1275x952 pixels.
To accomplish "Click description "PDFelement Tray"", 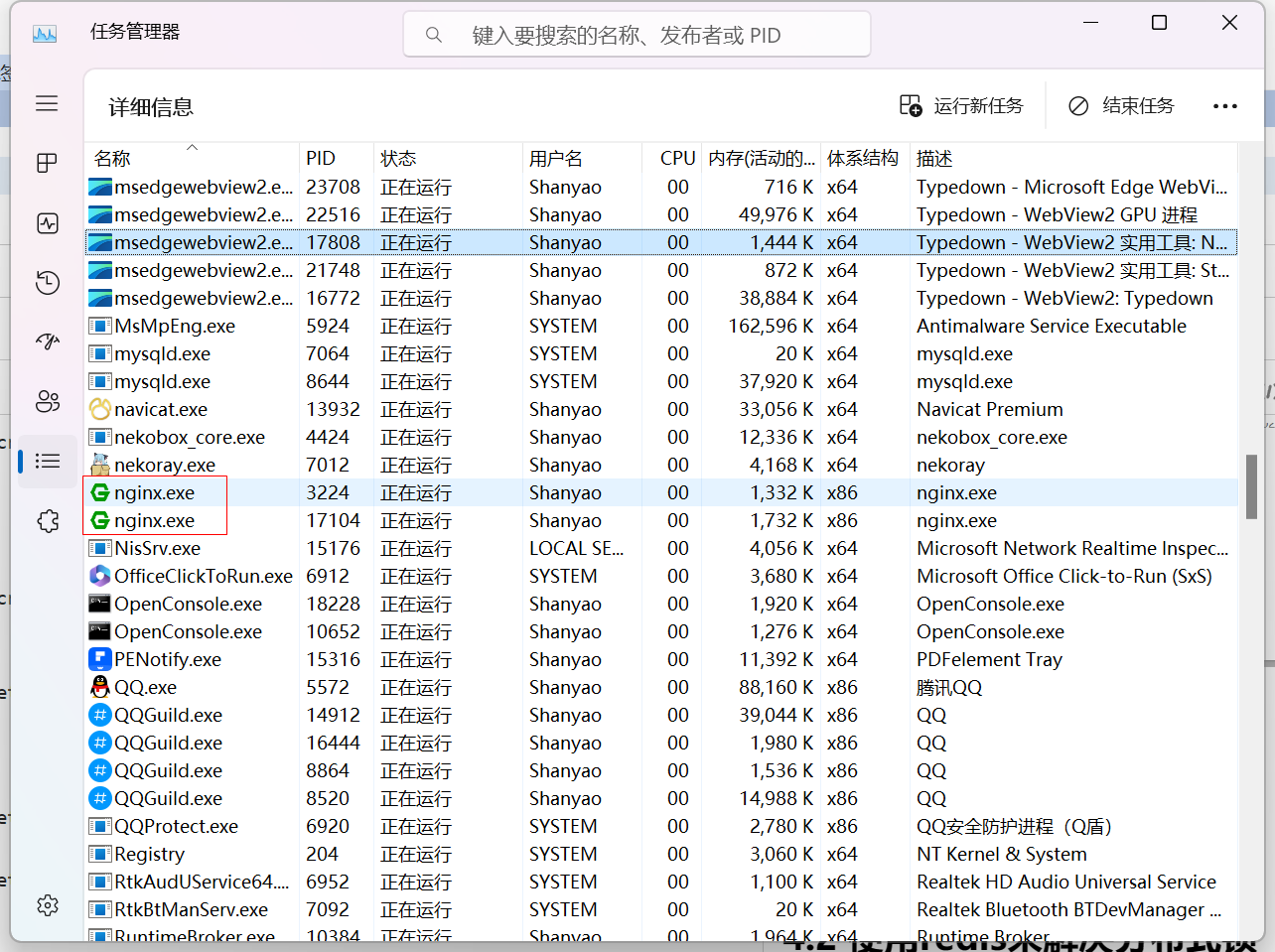I will (x=989, y=659).
